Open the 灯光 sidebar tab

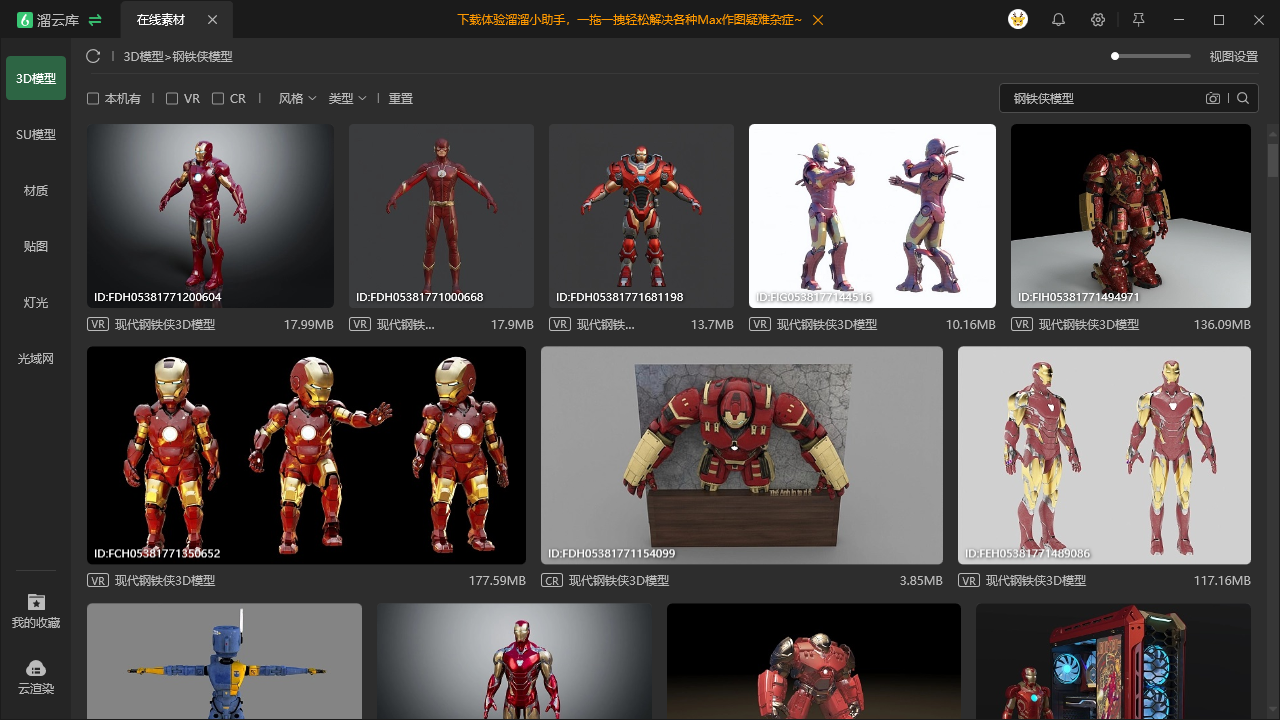coord(36,302)
